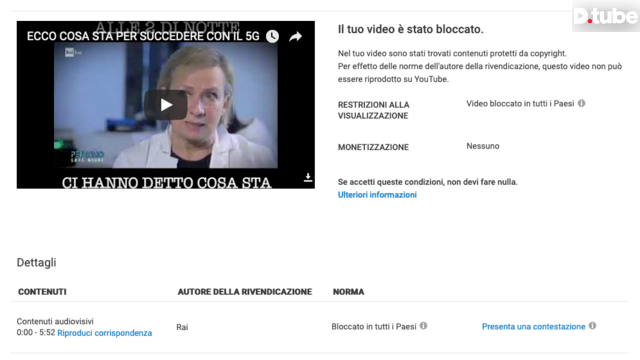640x360 pixels.
Task: Click the video thumbnail preview
Action: [x=165, y=105]
